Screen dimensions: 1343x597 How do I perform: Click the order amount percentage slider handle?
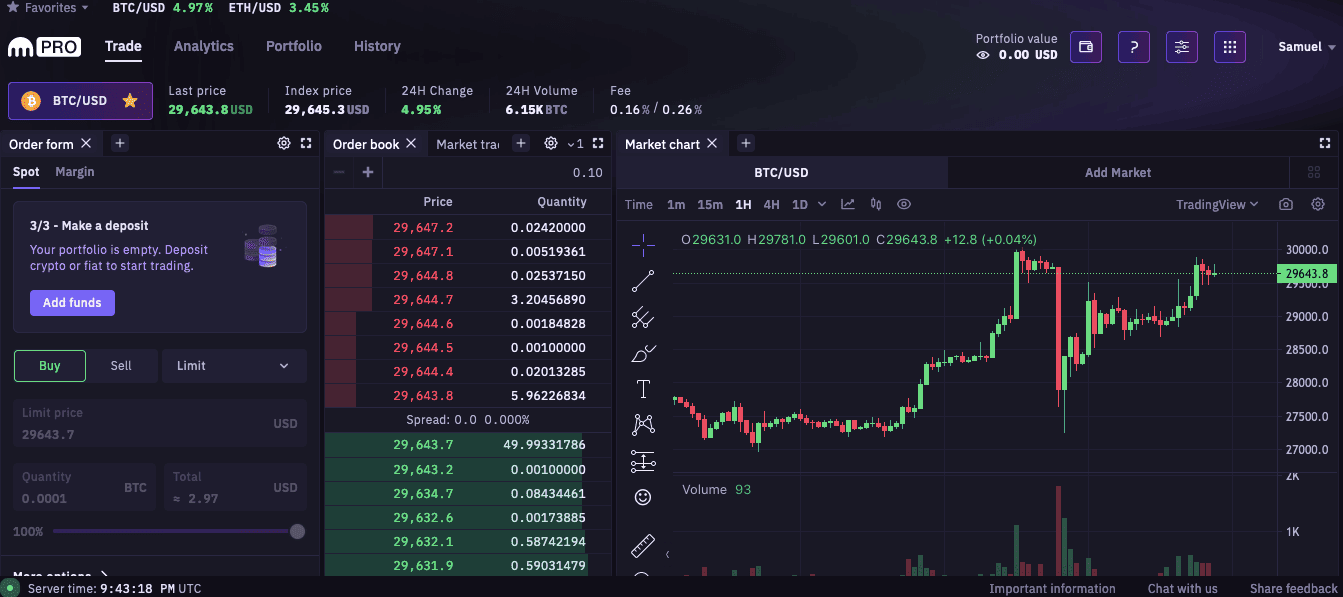pos(297,532)
